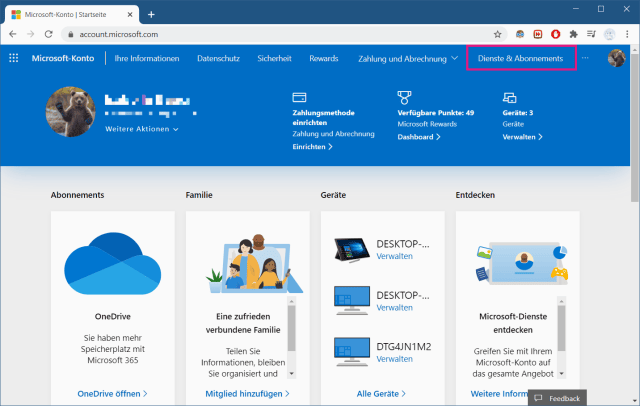The height and width of the screenshot is (406, 640).
Task: Open the Datenschutz tab
Action: pos(218,58)
